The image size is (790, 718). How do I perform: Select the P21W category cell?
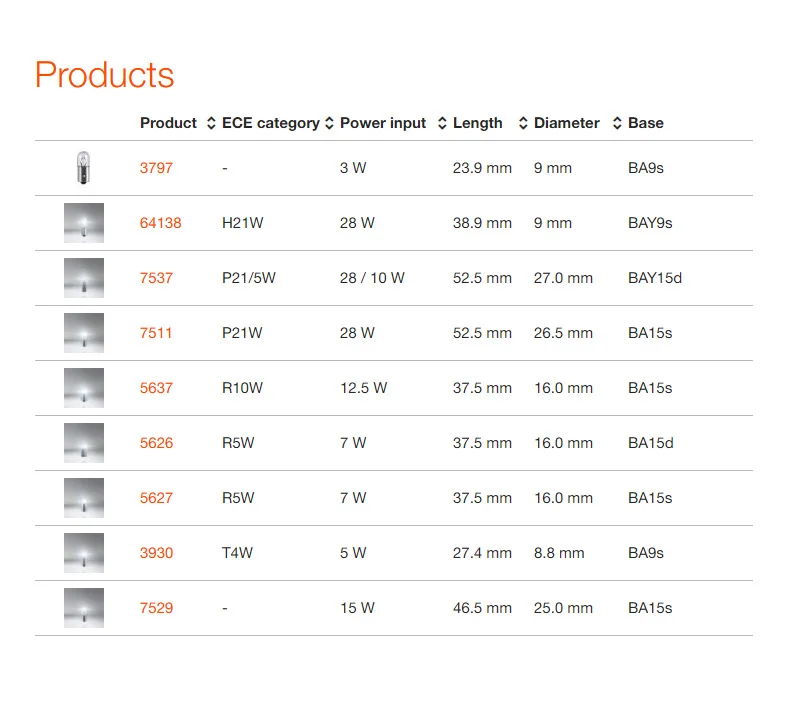pyautogui.click(x=242, y=333)
